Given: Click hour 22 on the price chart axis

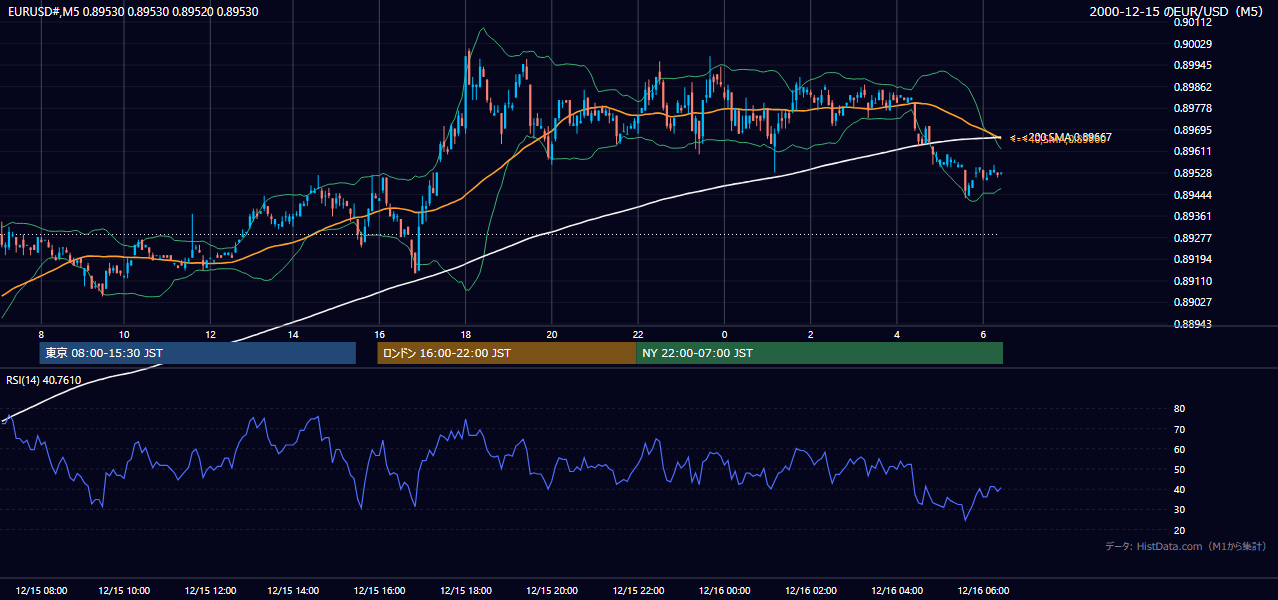Looking at the screenshot, I should pos(638,334).
